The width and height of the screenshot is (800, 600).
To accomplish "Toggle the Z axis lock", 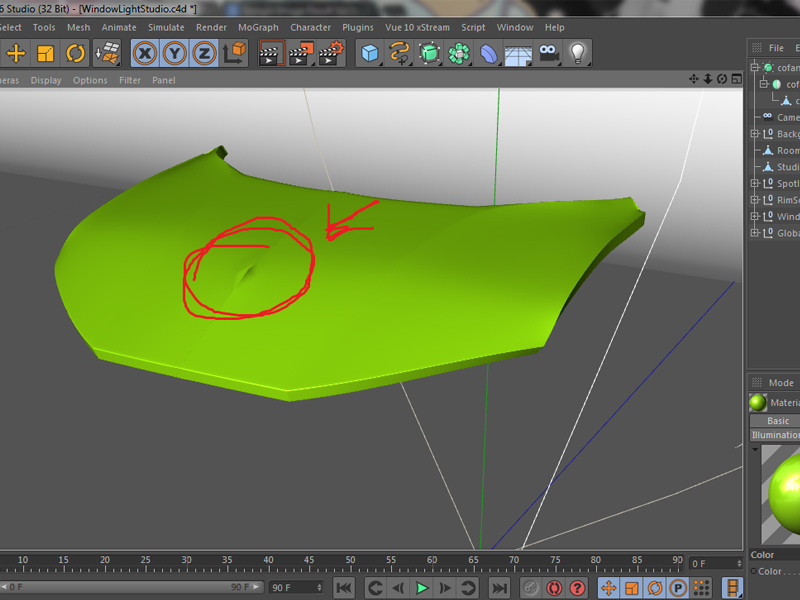I will click(204, 53).
